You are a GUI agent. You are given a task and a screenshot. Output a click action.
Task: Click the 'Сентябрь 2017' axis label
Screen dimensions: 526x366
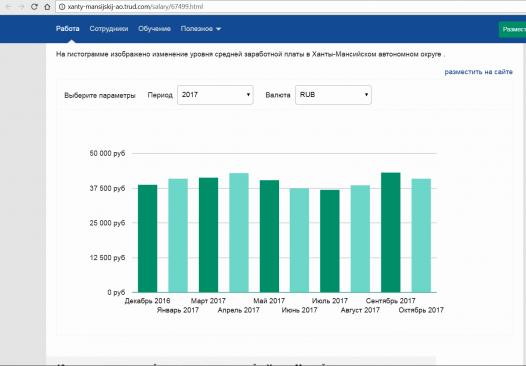pos(390,301)
